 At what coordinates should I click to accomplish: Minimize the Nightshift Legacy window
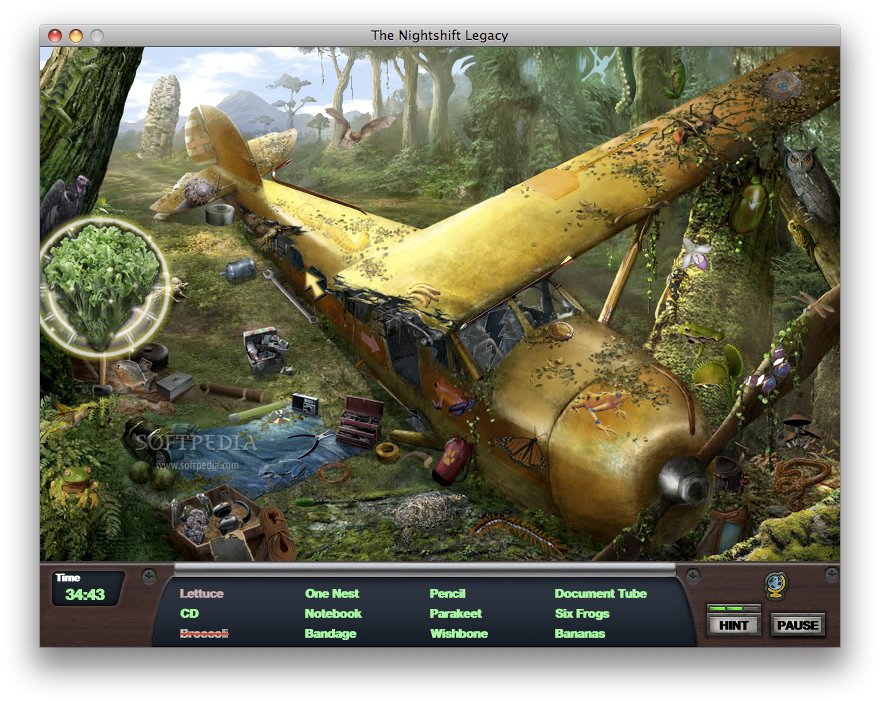(x=76, y=36)
